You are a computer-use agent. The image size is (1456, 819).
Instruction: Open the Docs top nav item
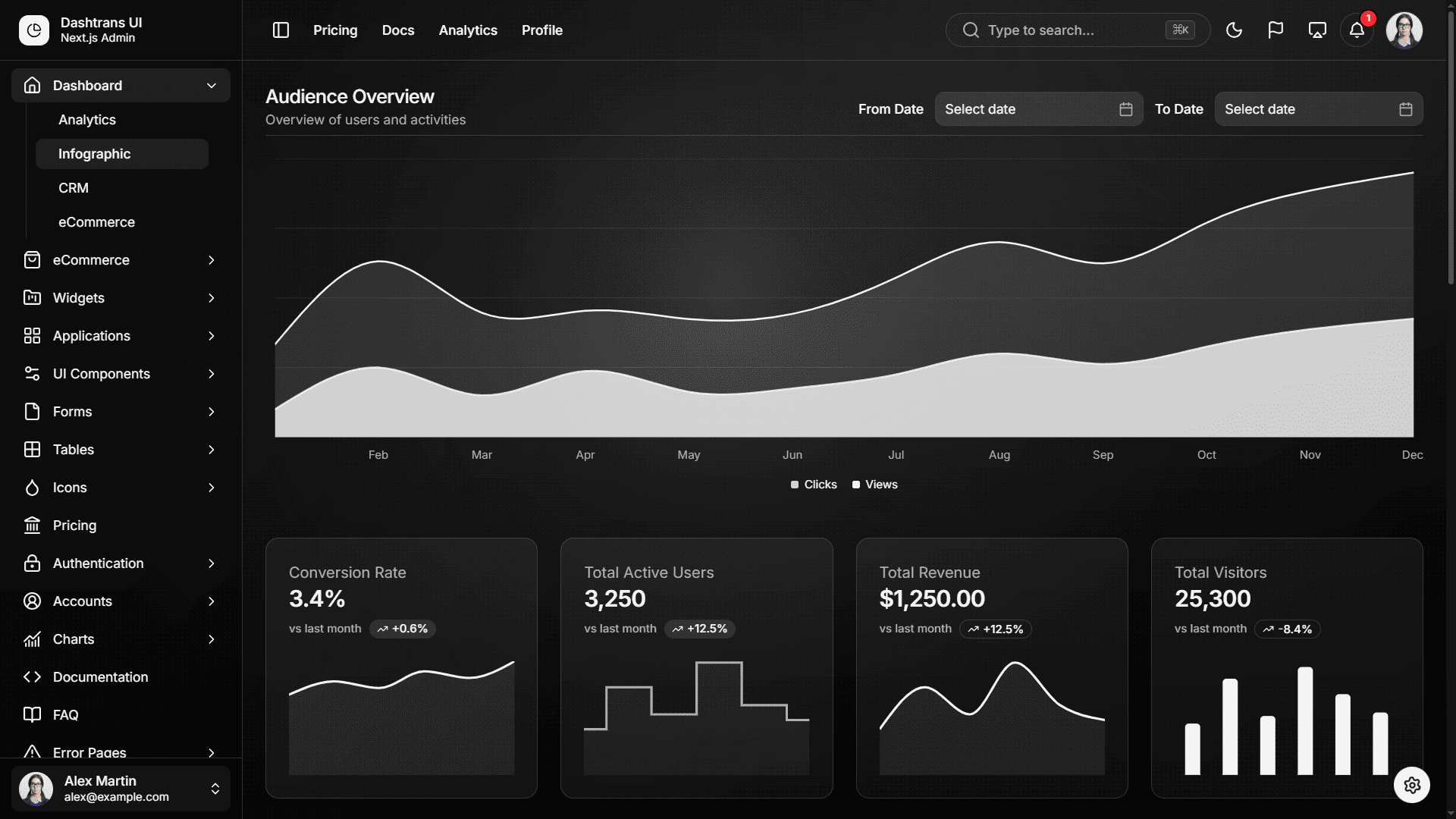point(398,30)
